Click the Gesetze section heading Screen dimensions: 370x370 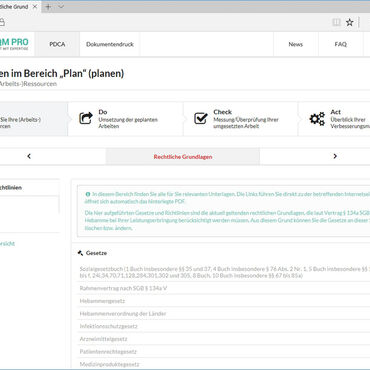[96, 253]
